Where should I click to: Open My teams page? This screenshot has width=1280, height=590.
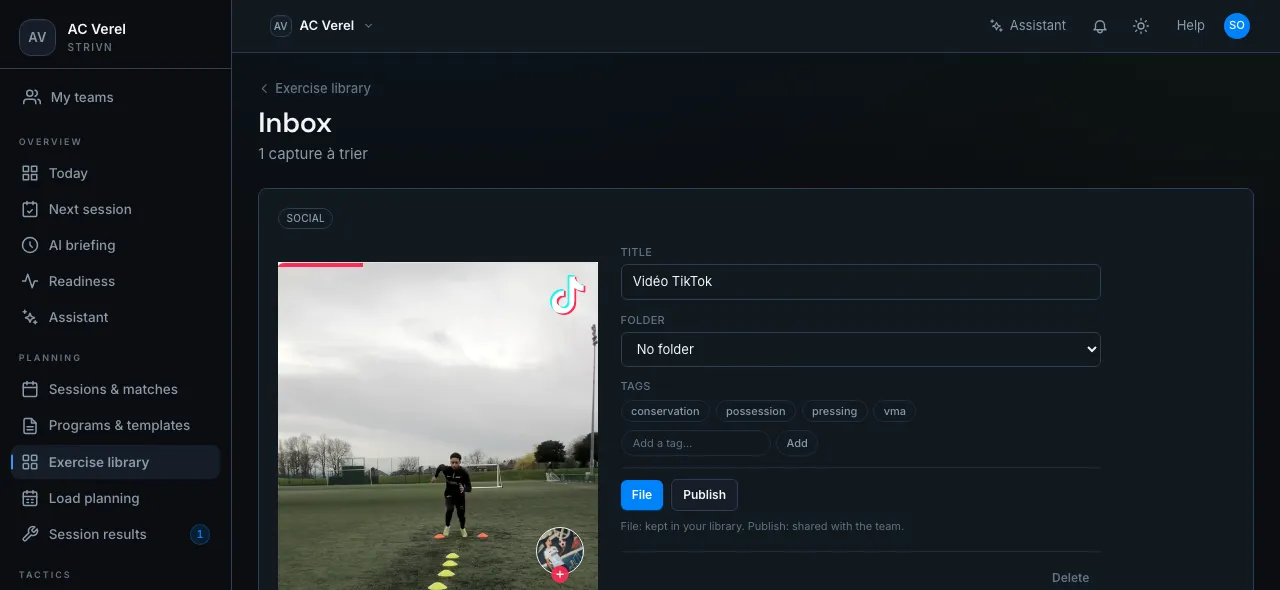pyautogui.click(x=116, y=97)
